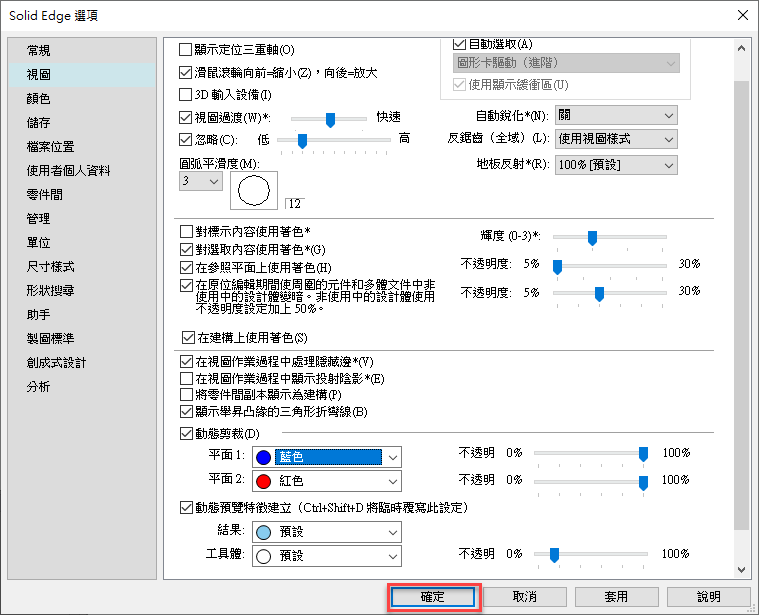Open the 管理 category
The height and width of the screenshot is (615, 759).
39,219
